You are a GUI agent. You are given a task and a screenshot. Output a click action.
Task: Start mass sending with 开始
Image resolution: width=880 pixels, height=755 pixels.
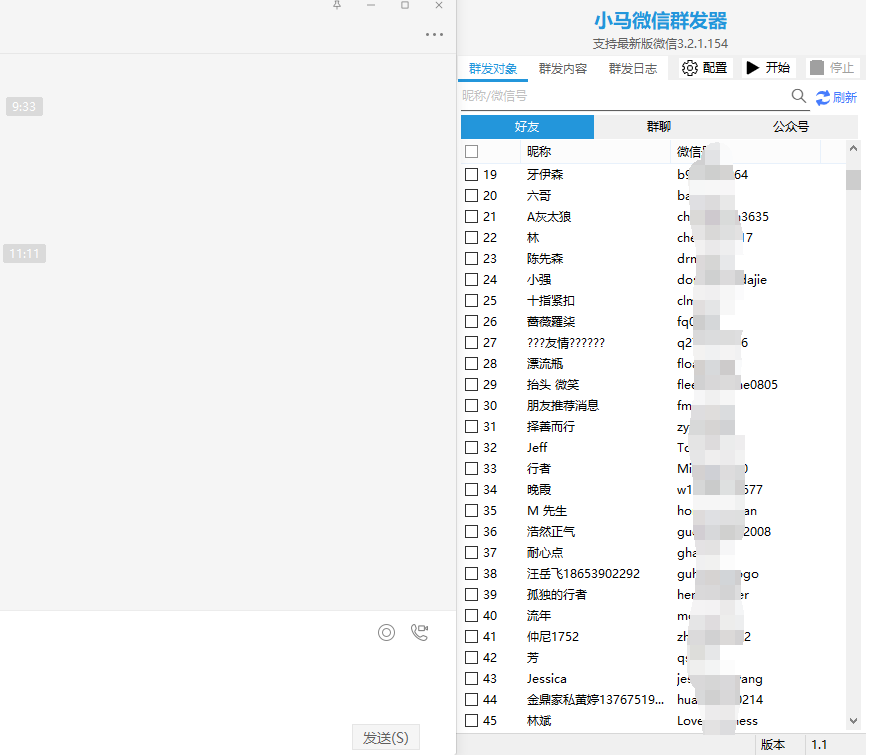(768, 68)
